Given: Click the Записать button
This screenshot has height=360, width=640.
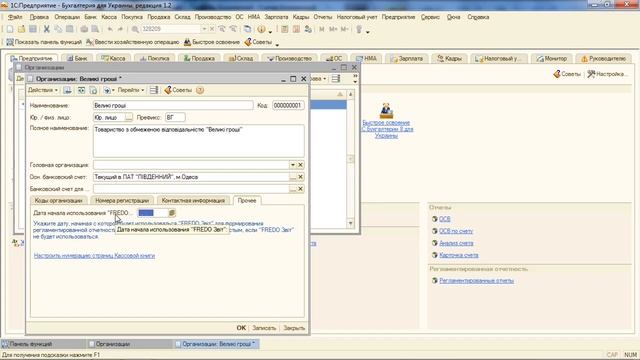Looking at the screenshot, I should point(264,328).
